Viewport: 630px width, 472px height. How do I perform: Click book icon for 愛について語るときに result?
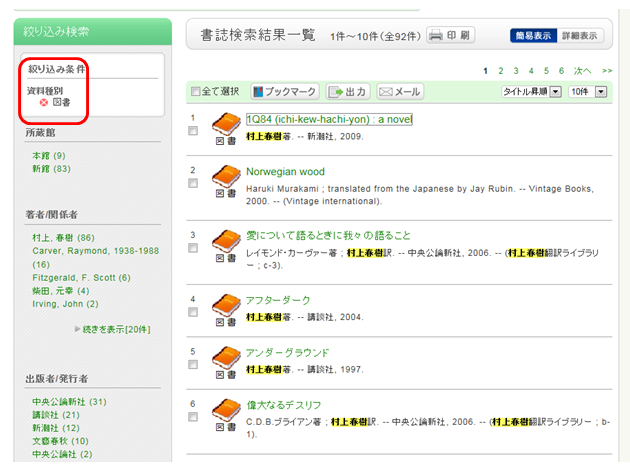pos(226,241)
